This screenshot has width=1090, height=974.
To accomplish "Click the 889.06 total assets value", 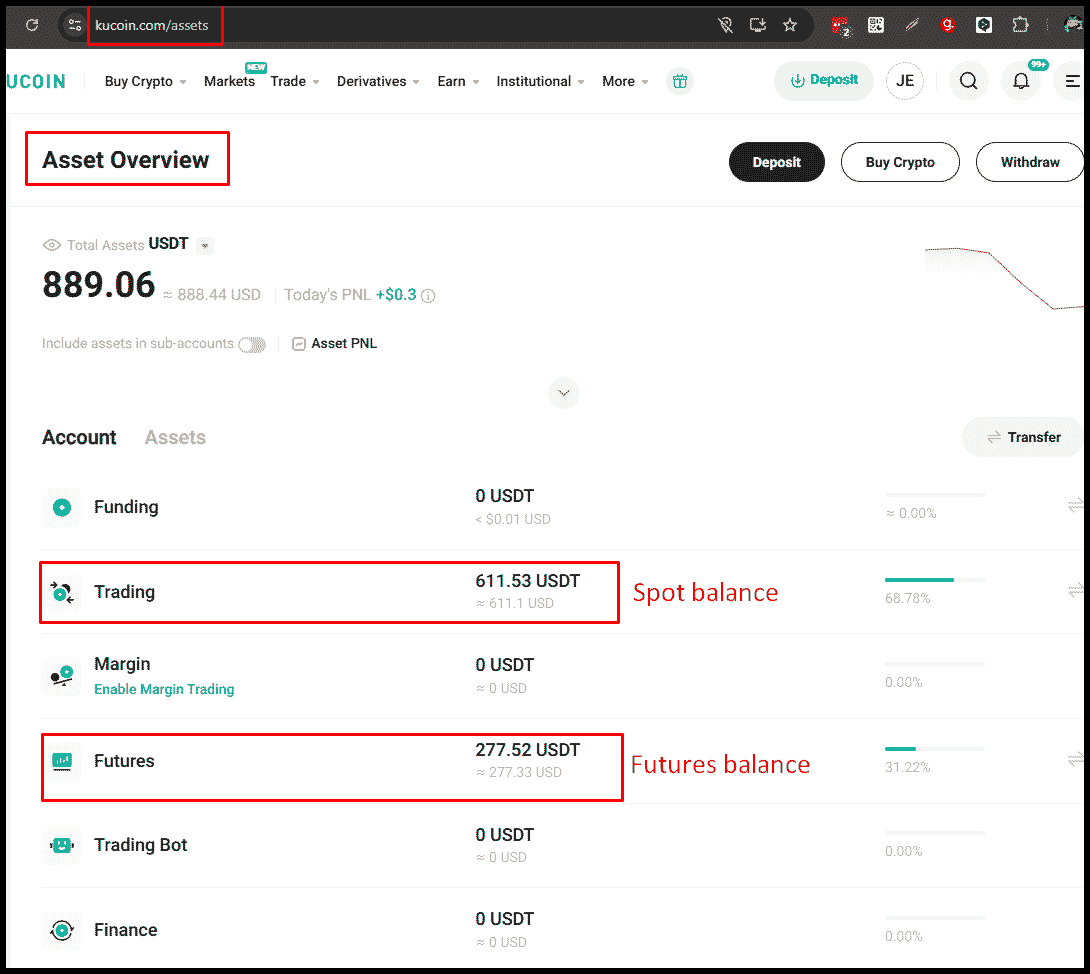I will pyautogui.click(x=99, y=285).
